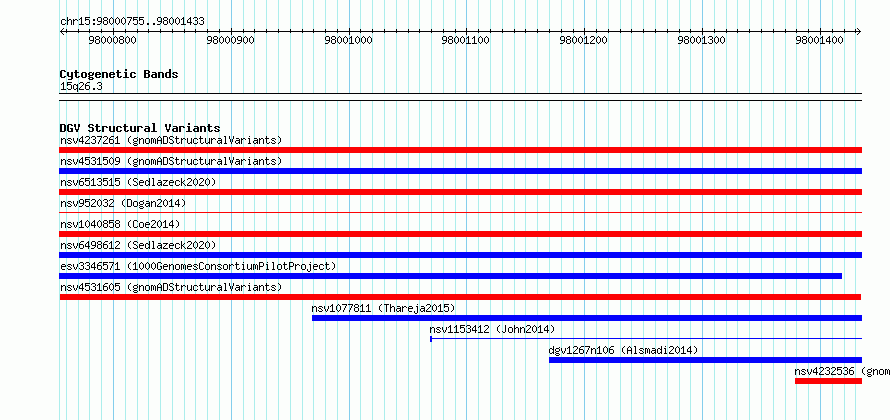The width and height of the screenshot is (890, 420).
Task: Open nsv6498612 (Sedlazeck2020) variant label
Action: (138, 245)
